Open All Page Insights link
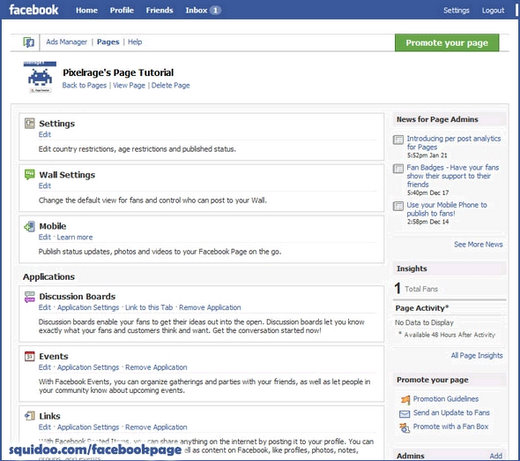Screen dimensions: 520x461 point(477,355)
